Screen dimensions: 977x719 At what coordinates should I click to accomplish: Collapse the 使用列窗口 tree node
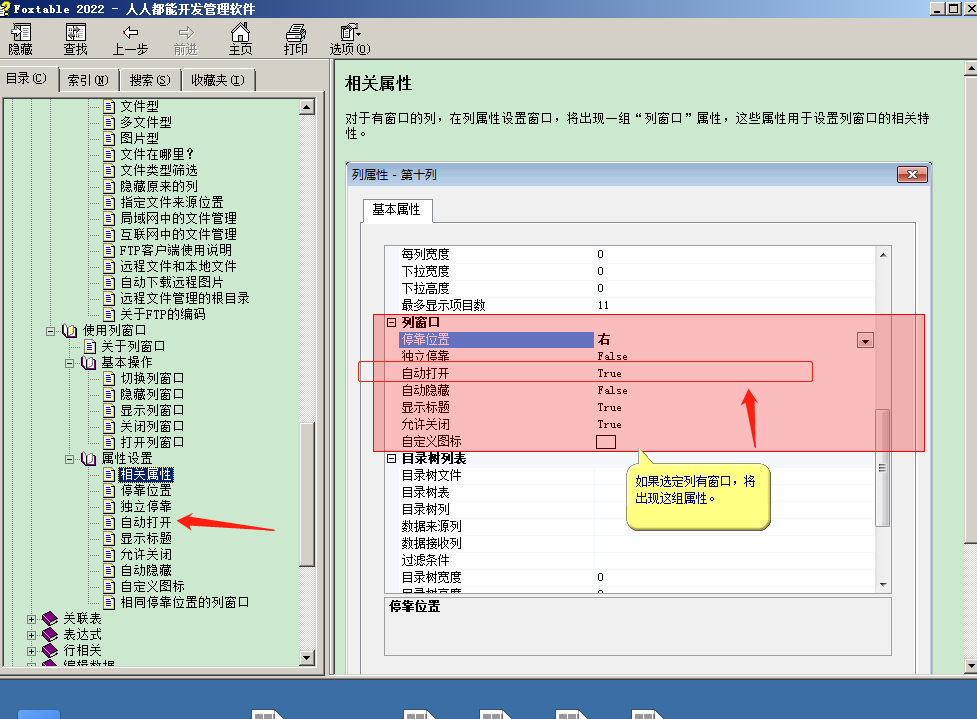pos(50,331)
